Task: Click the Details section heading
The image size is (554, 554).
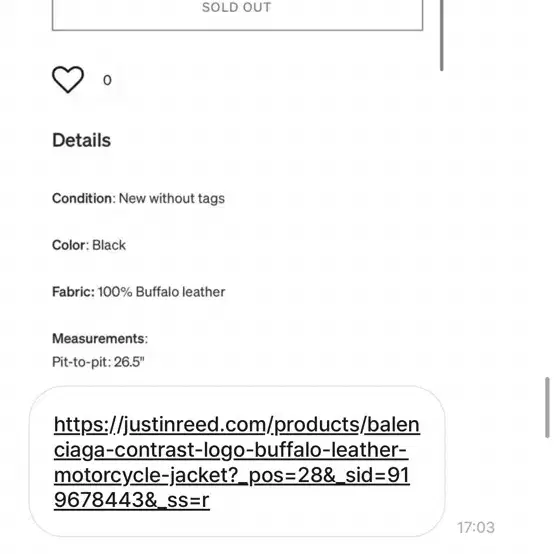Action: [x=82, y=140]
